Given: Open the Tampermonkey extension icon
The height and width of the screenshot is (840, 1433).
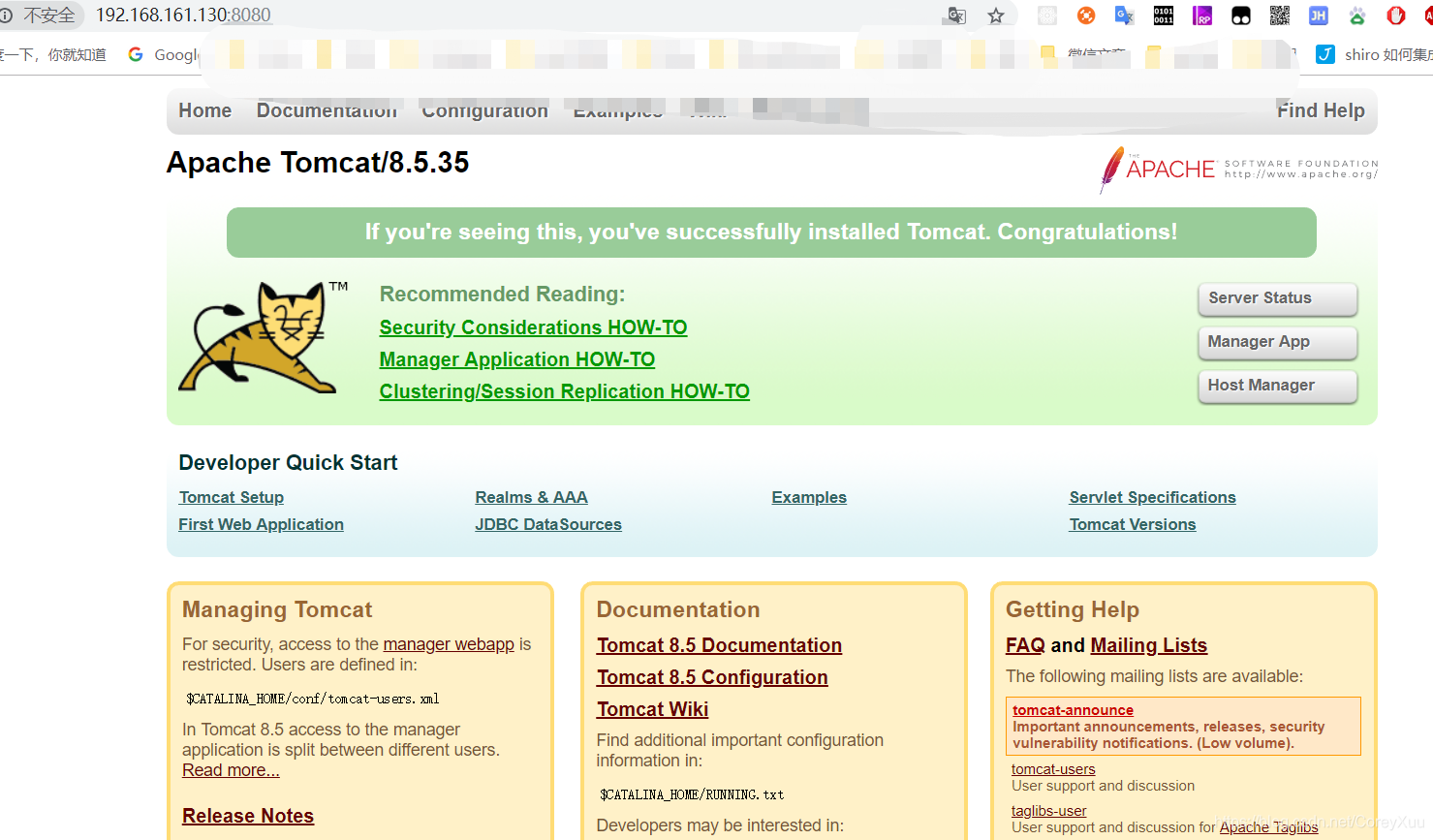Looking at the screenshot, I should point(1241,16).
